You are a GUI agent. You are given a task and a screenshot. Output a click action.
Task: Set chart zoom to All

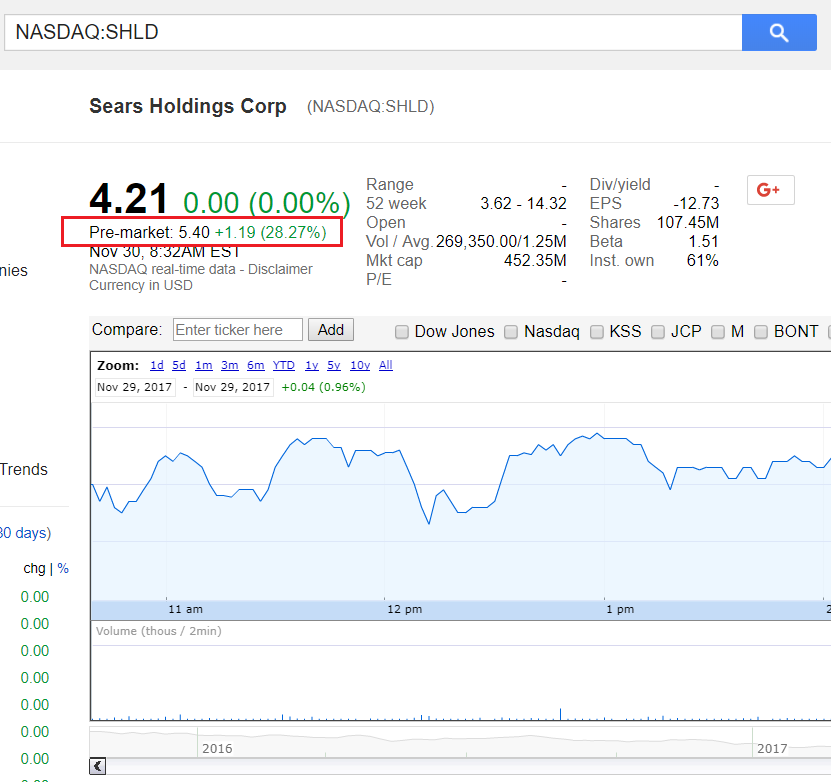click(386, 365)
